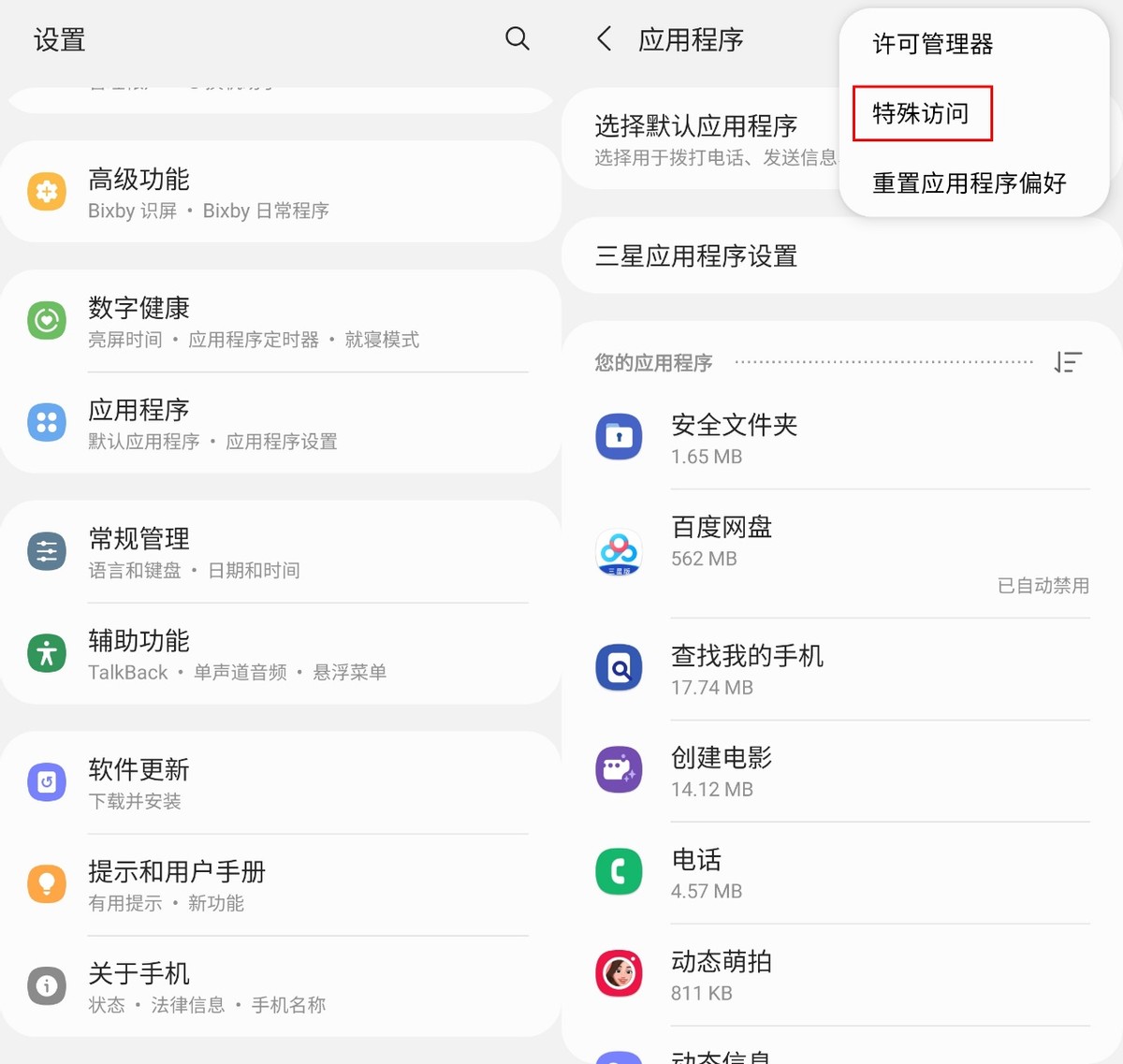Tap the 常规管理 general management icon
Image resolution: width=1123 pixels, height=1064 pixels.
tap(47, 551)
